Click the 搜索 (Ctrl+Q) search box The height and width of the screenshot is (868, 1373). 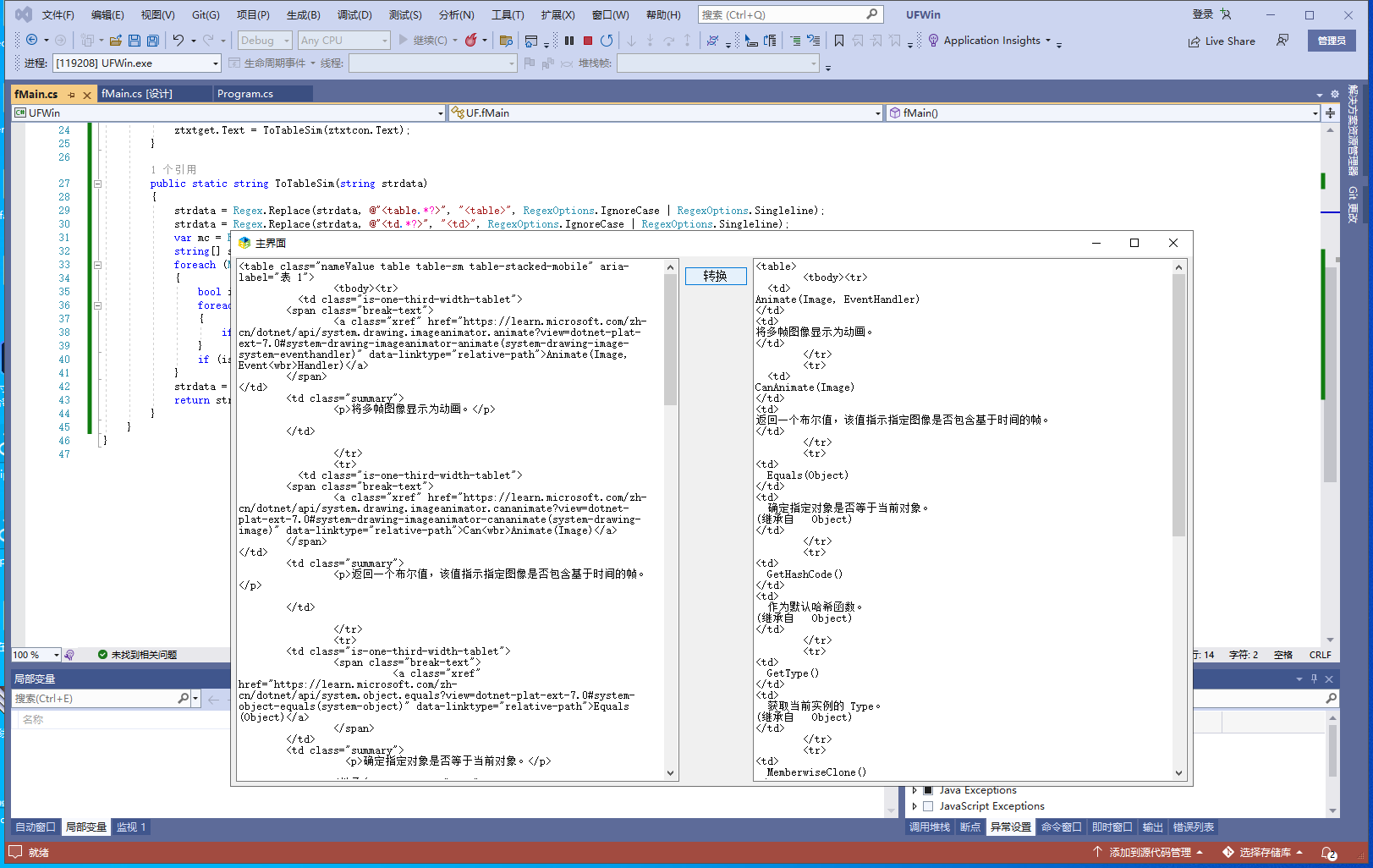(x=791, y=14)
